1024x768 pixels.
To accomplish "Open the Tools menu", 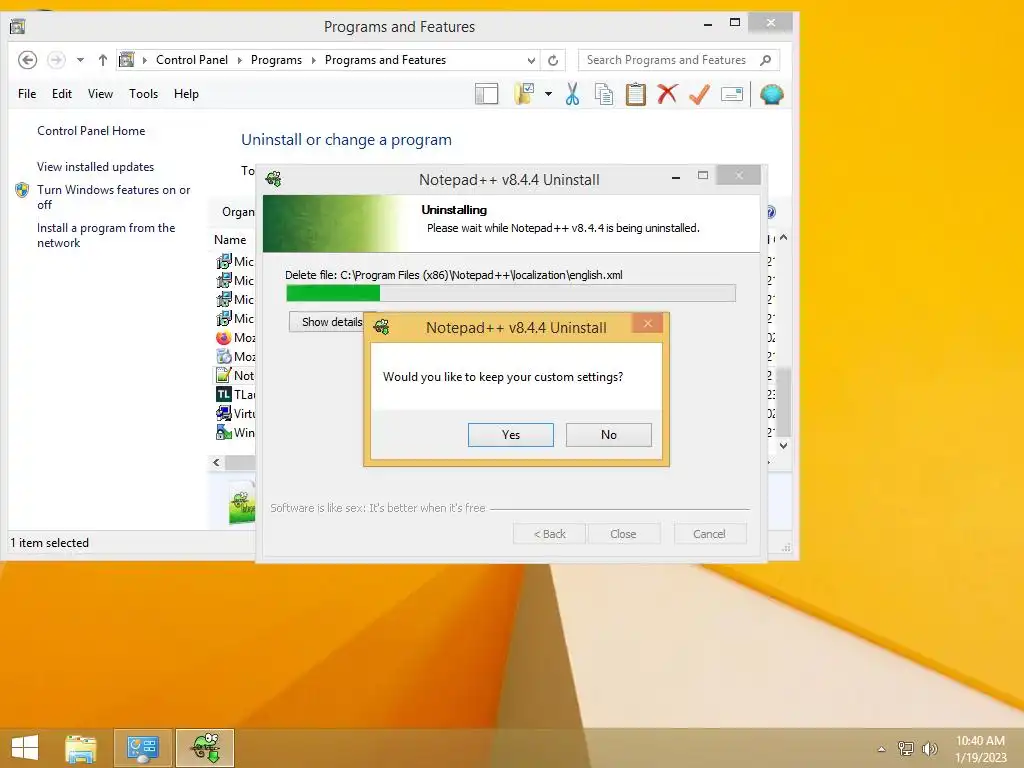I will [x=144, y=94].
